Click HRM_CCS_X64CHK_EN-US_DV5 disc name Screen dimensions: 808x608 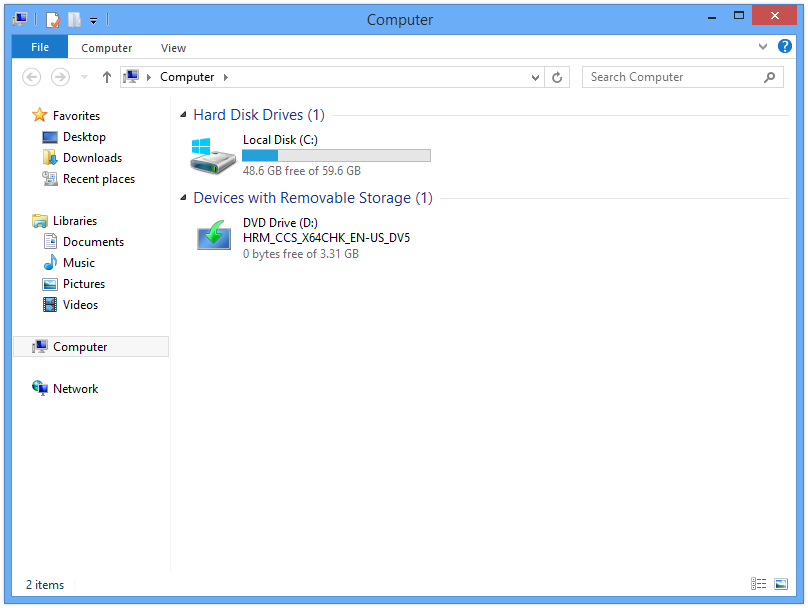[327, 238]
